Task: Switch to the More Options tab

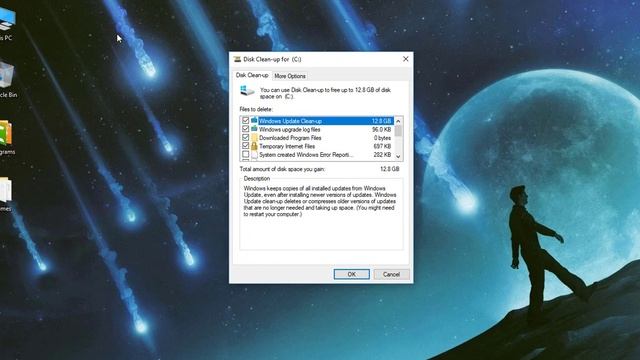Action: click(x=290, y=76)
